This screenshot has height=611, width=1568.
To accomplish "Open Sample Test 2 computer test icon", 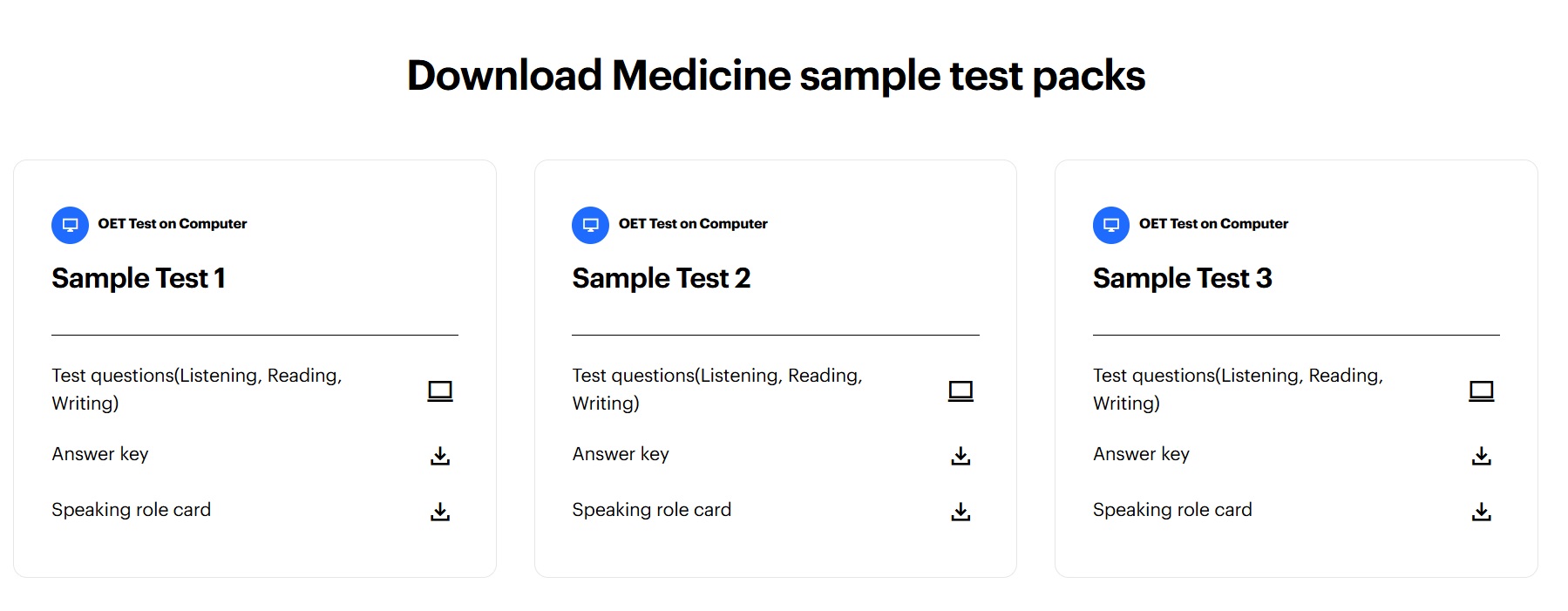I will point(960,390).
